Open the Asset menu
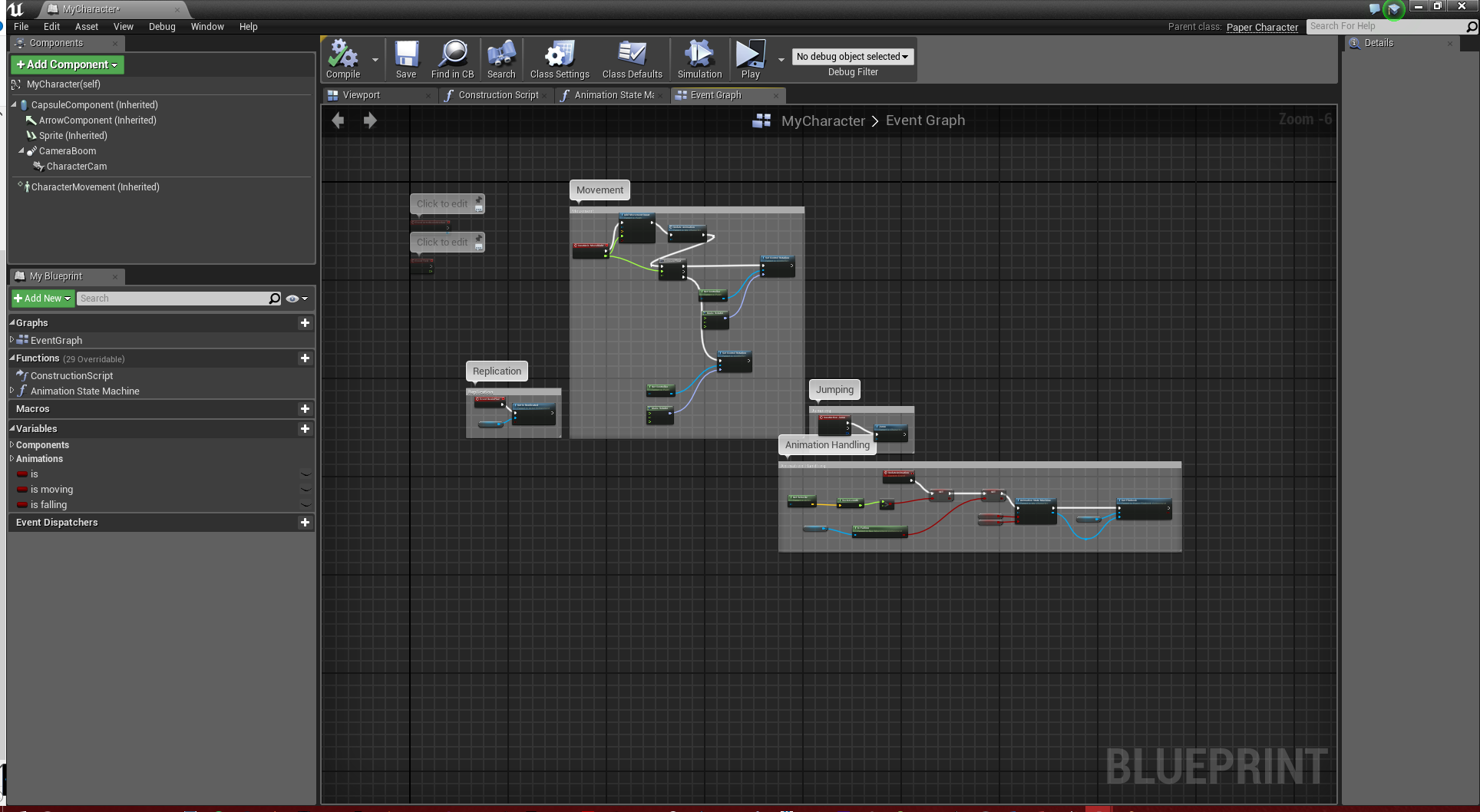The image size is (1480, 812). [x=87, y=26]
